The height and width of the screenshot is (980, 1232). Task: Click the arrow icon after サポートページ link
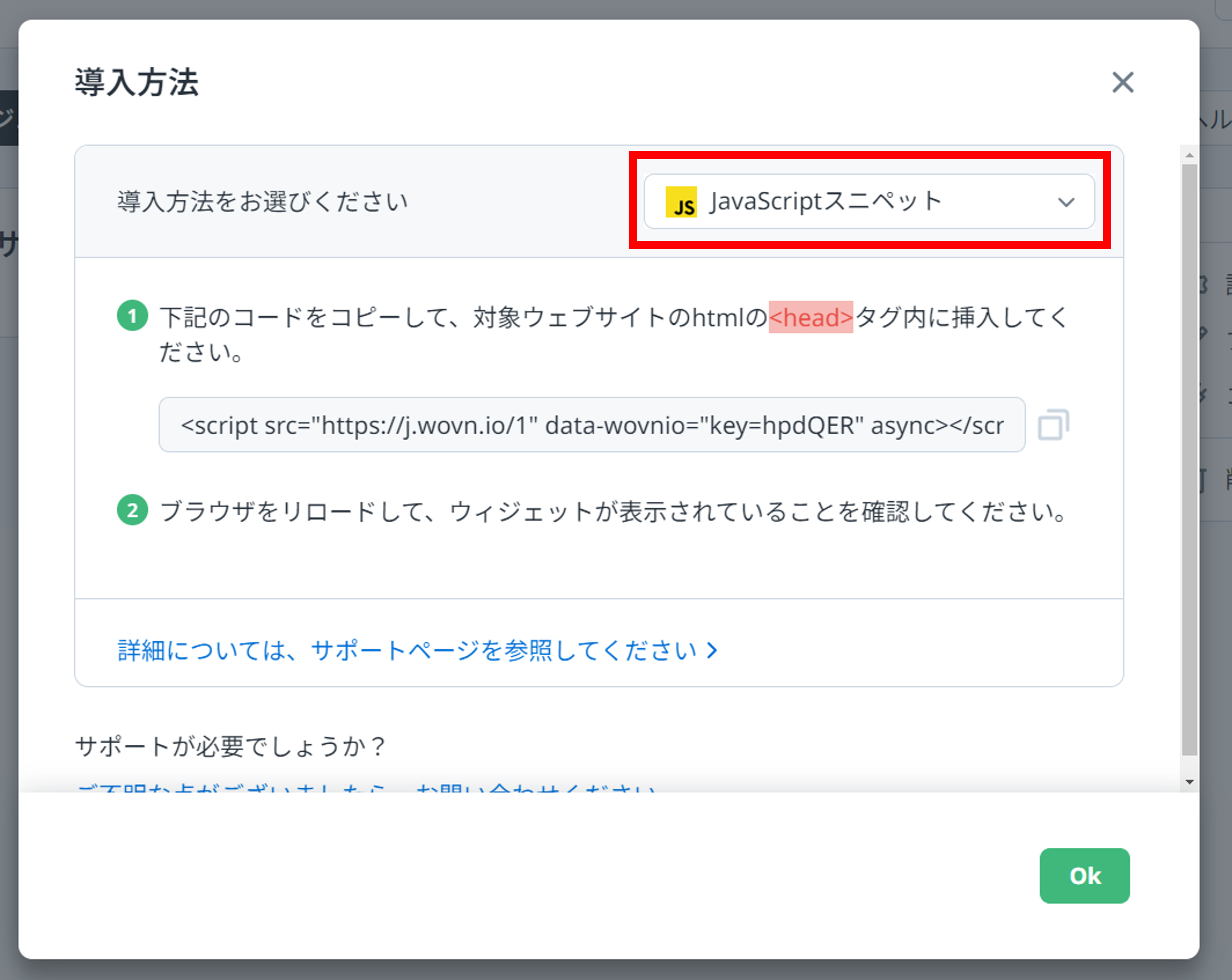pyautogui.click(x=711, y=650)
